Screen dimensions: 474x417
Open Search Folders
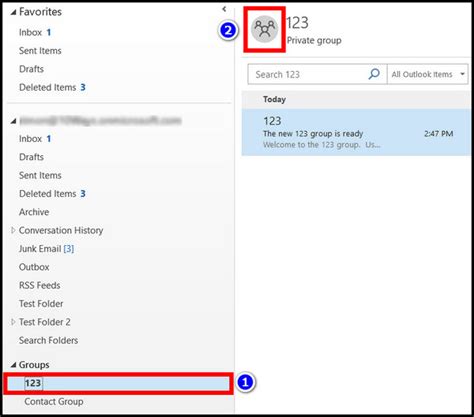pos(49,340)
